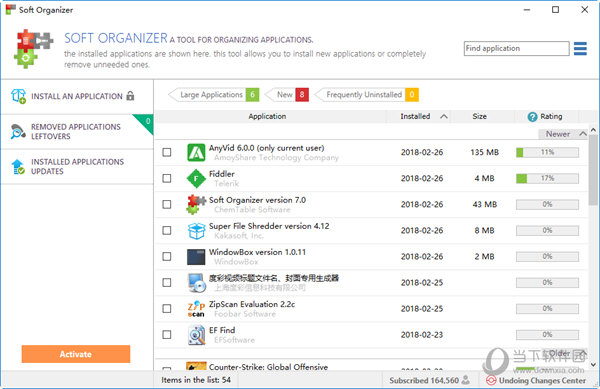This screenshot has width=600, height=389.
Task: Click the Super File Shredder icon
Action: [x=196, y=231]
